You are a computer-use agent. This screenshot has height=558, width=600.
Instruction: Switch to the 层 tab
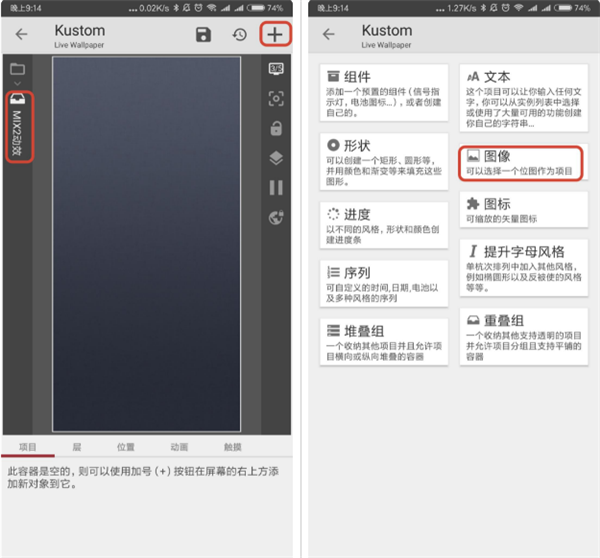click(x=77, y=447)
